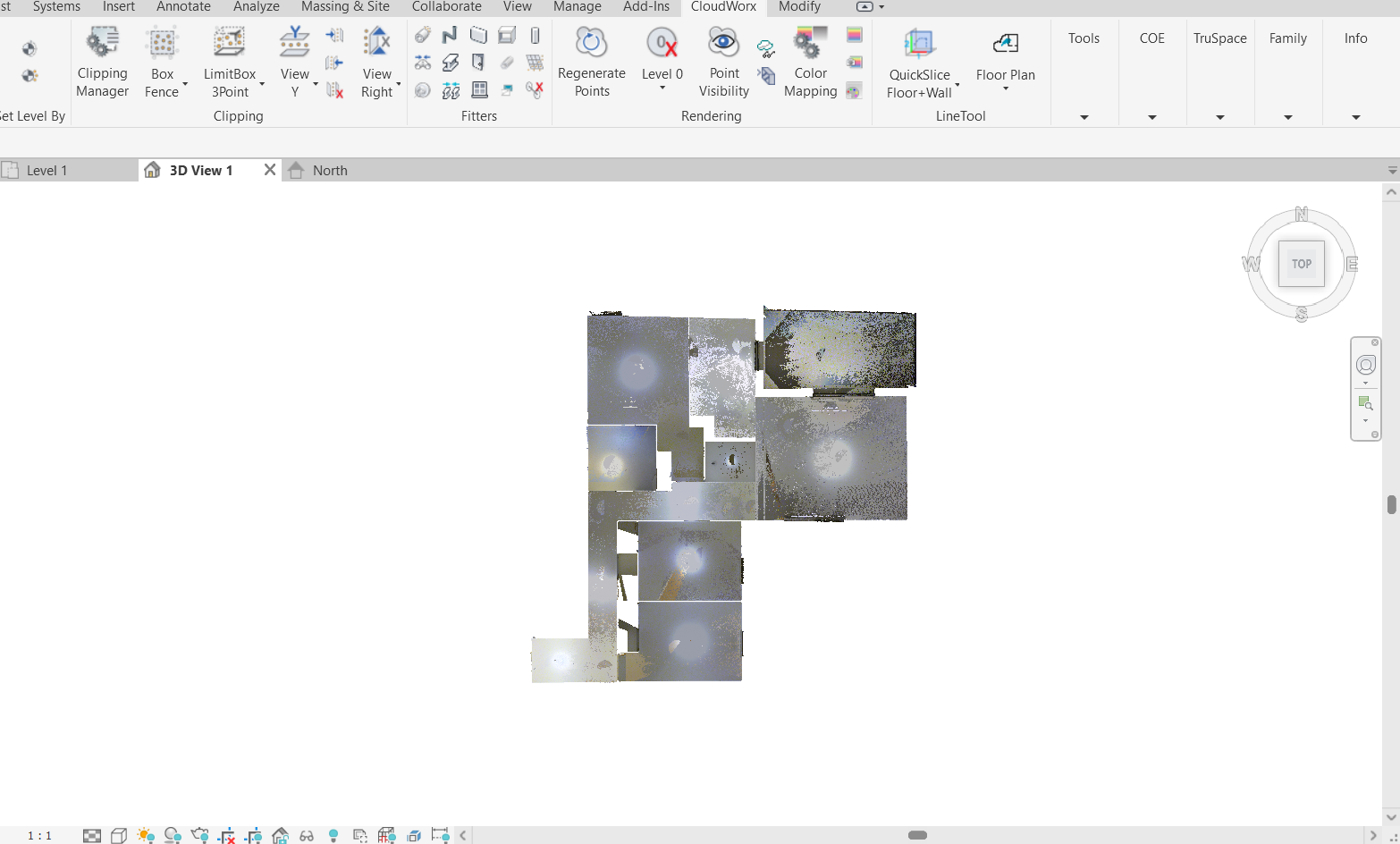Expand the Tools panel dropdown
The width and height of the screenshot is (1400, 844).
(1084, 116)
